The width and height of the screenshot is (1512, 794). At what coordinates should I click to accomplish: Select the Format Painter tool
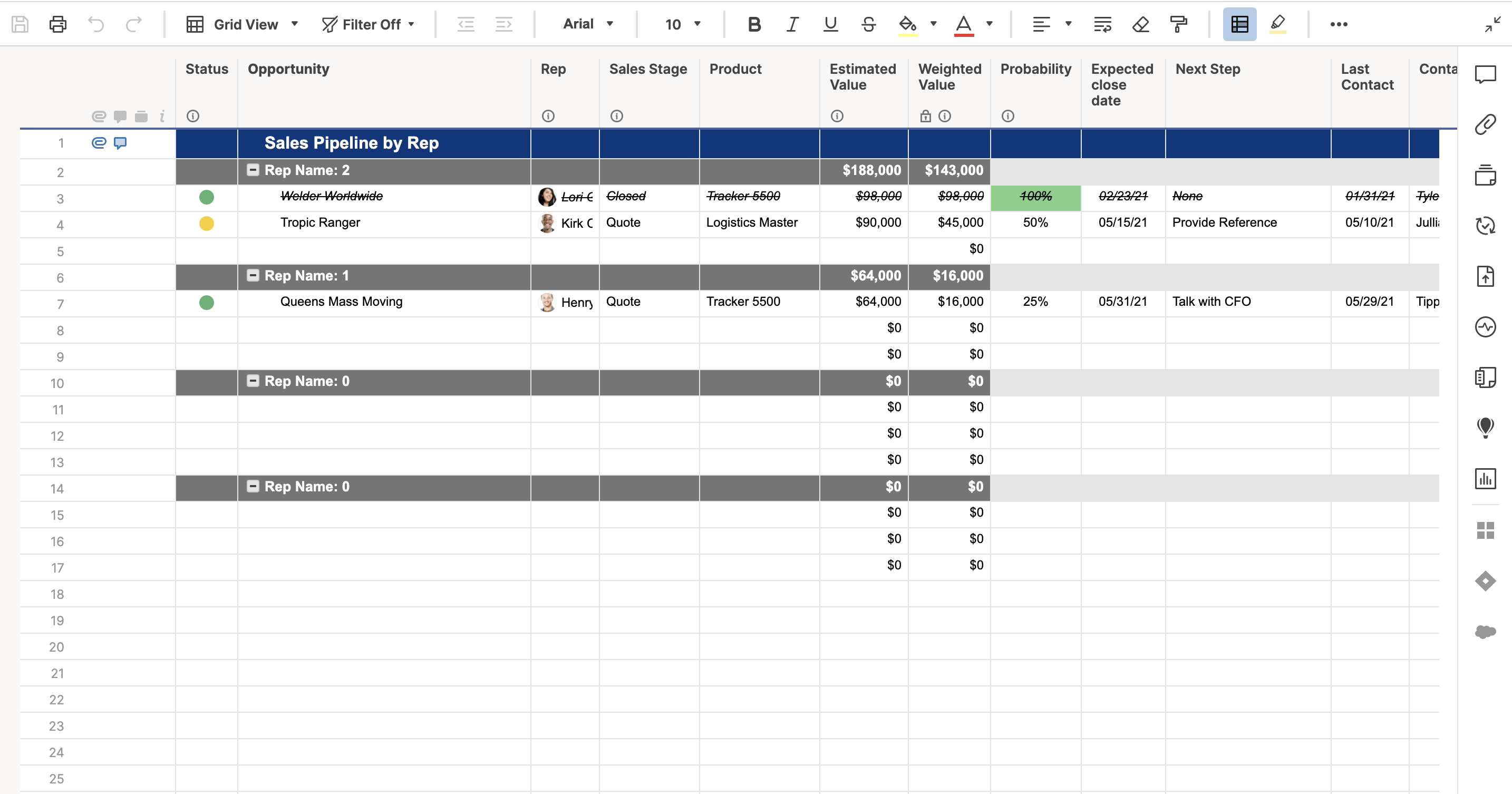(x=1179, y=24)
